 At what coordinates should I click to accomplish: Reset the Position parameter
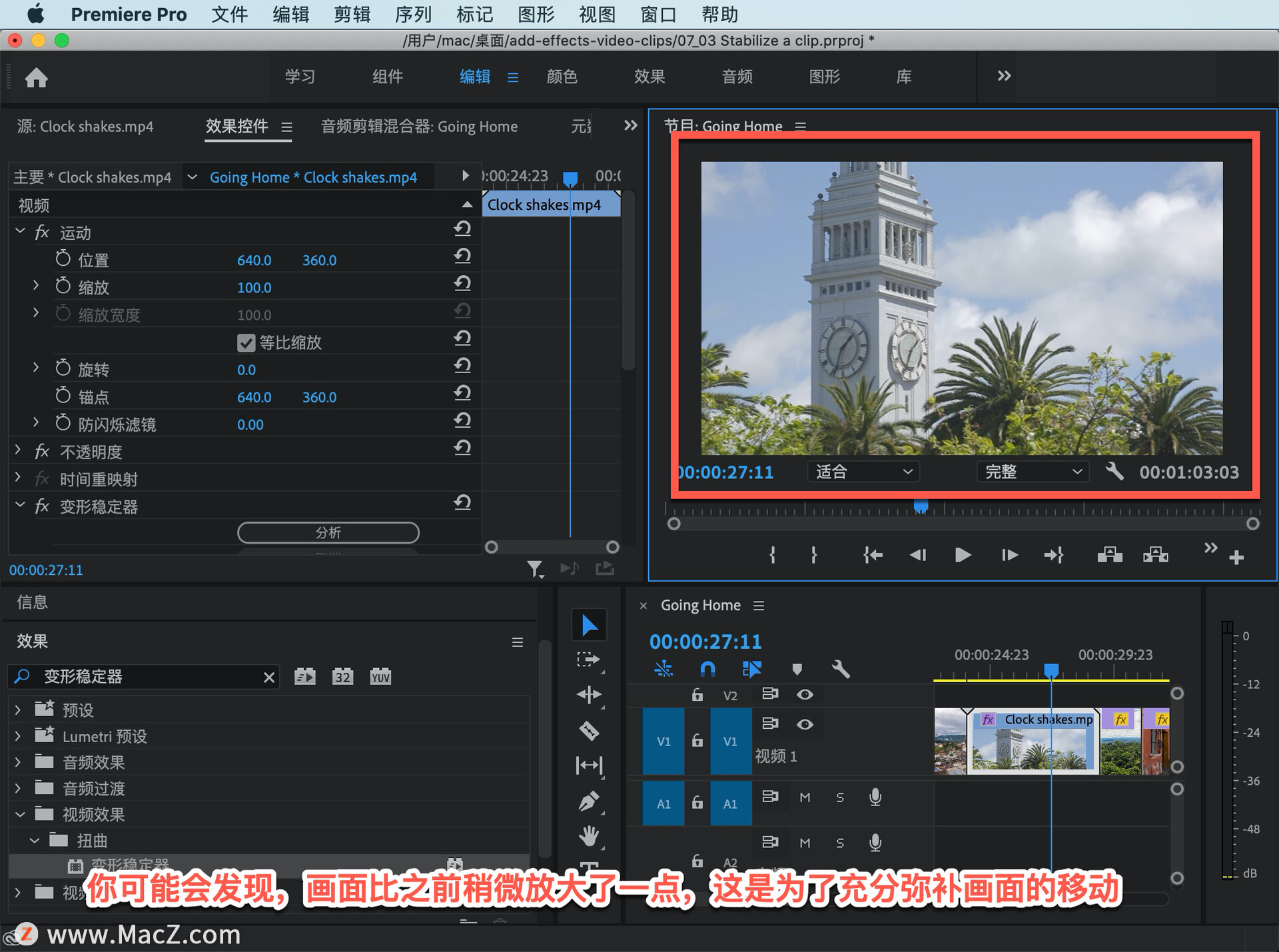click(462, 256)
